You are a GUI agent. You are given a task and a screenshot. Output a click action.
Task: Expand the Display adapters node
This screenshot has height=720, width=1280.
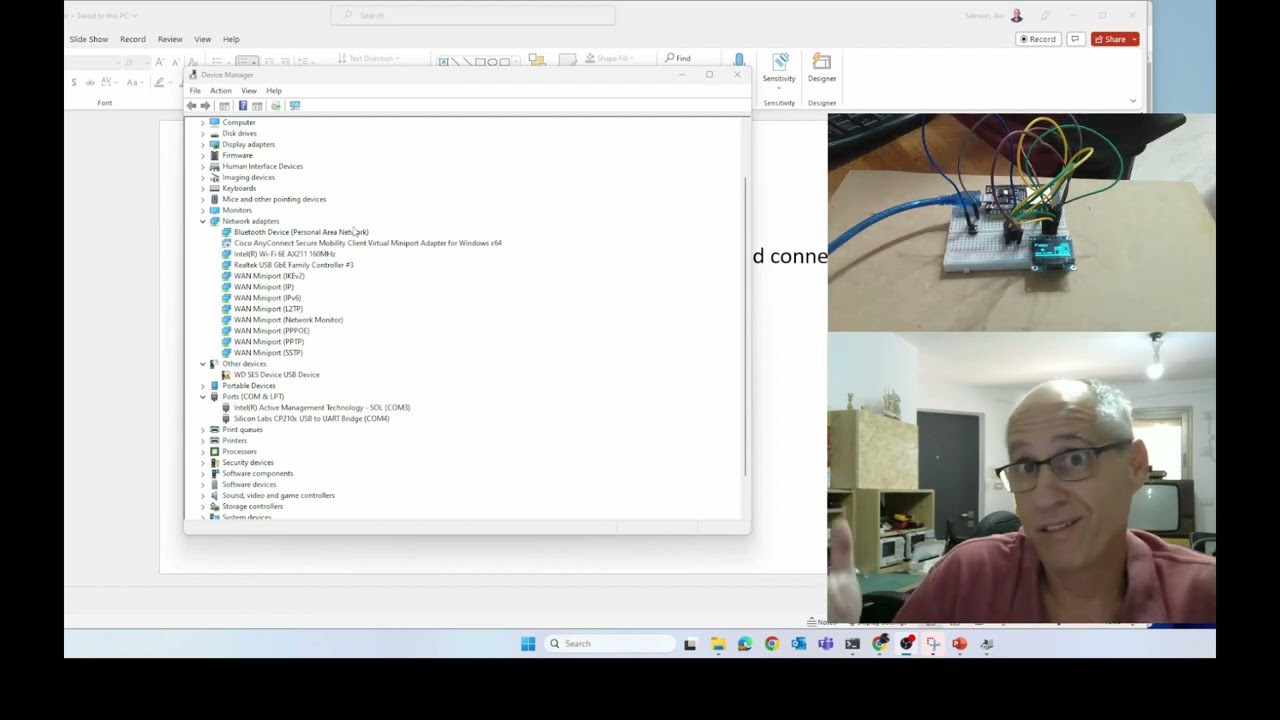click(203, 144)
